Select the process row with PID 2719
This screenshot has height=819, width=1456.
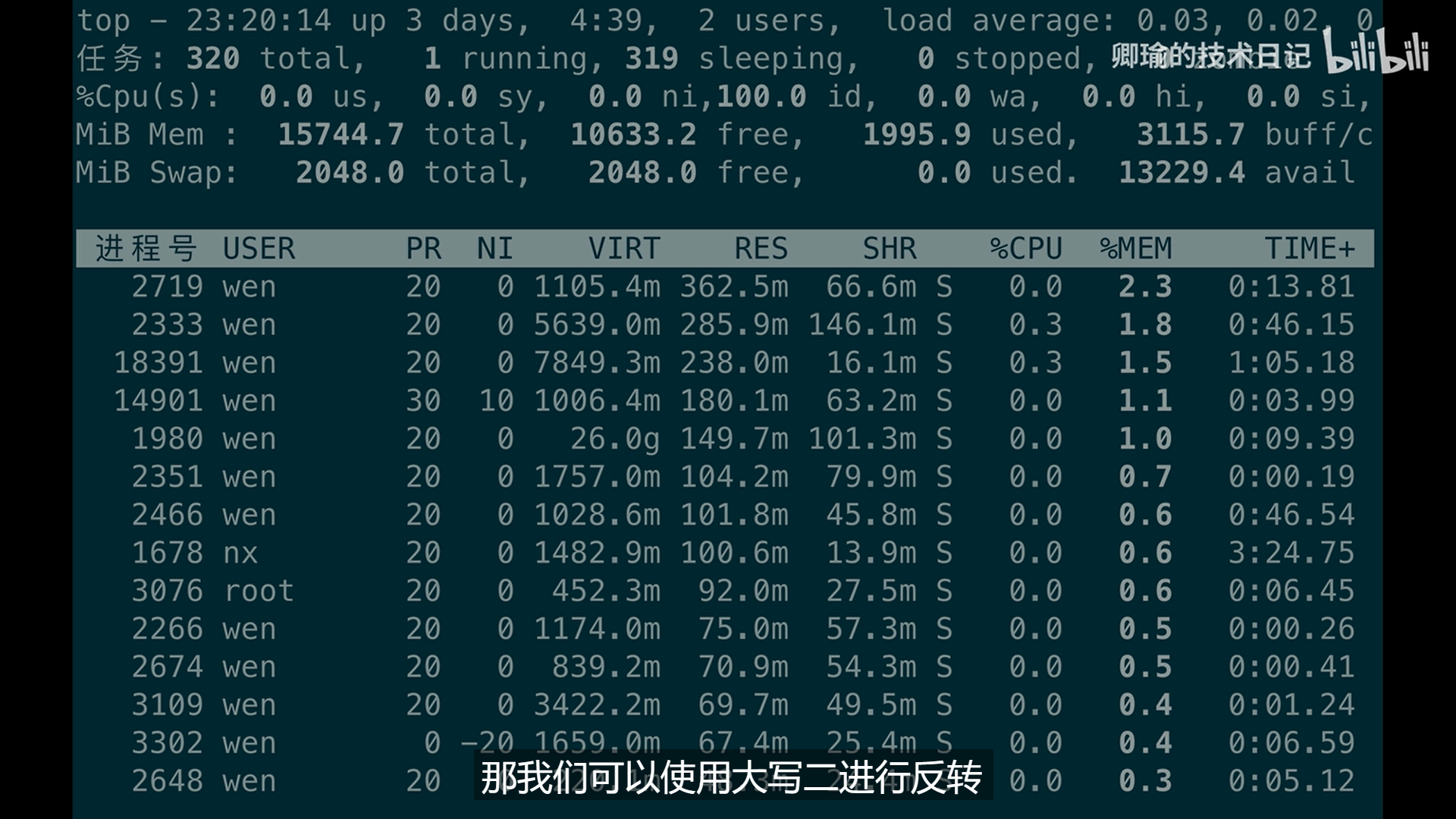pyautogui.click(x=168, y=287)
